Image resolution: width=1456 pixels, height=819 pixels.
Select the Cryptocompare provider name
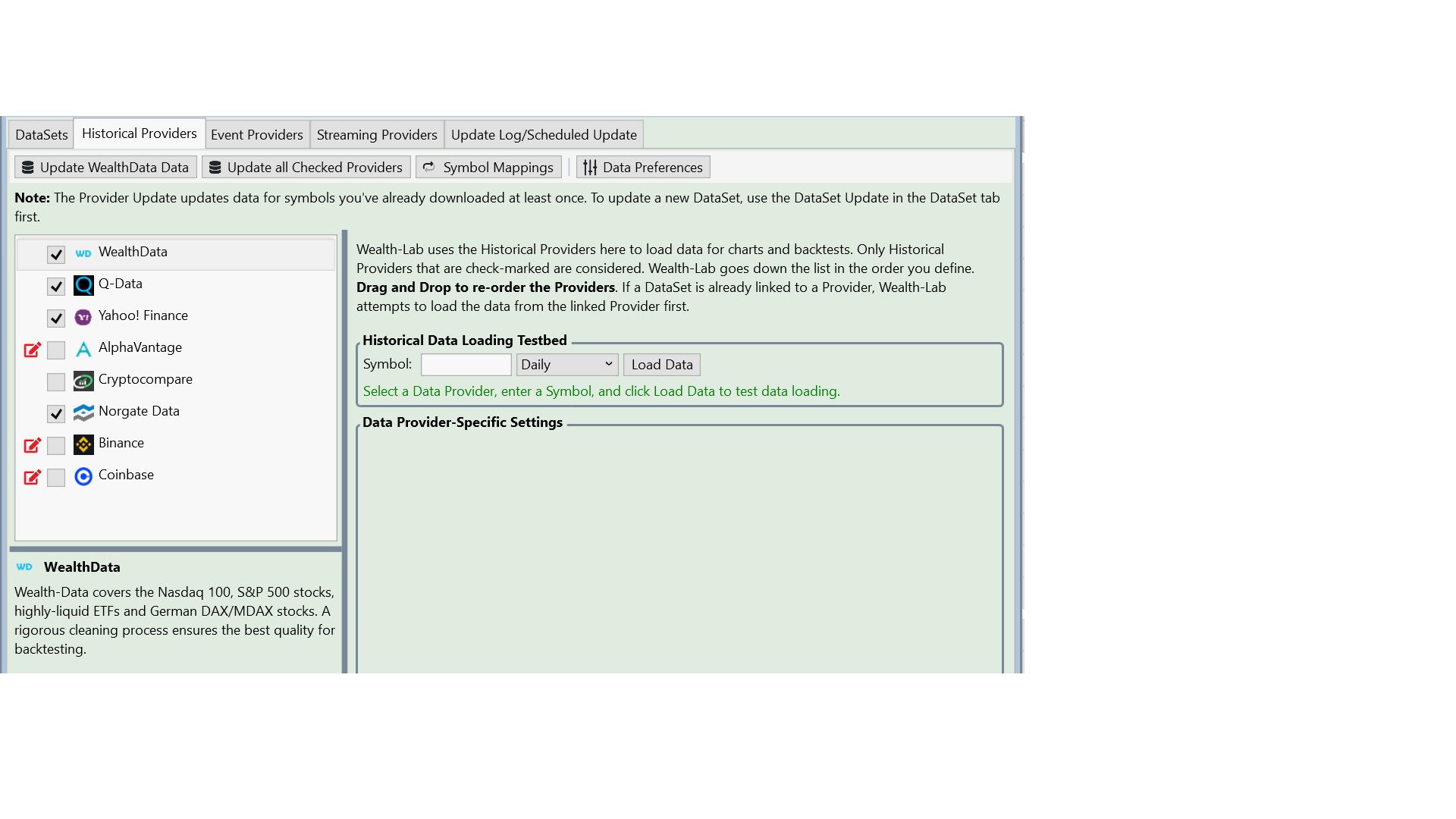pyautogui.click(x=146, y=379)
